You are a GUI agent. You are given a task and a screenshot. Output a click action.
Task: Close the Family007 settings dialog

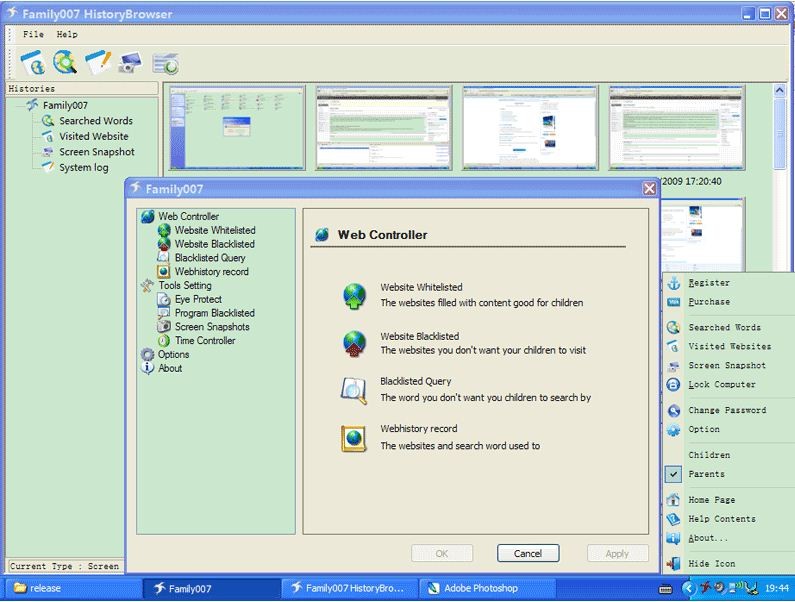pos(649,189)
